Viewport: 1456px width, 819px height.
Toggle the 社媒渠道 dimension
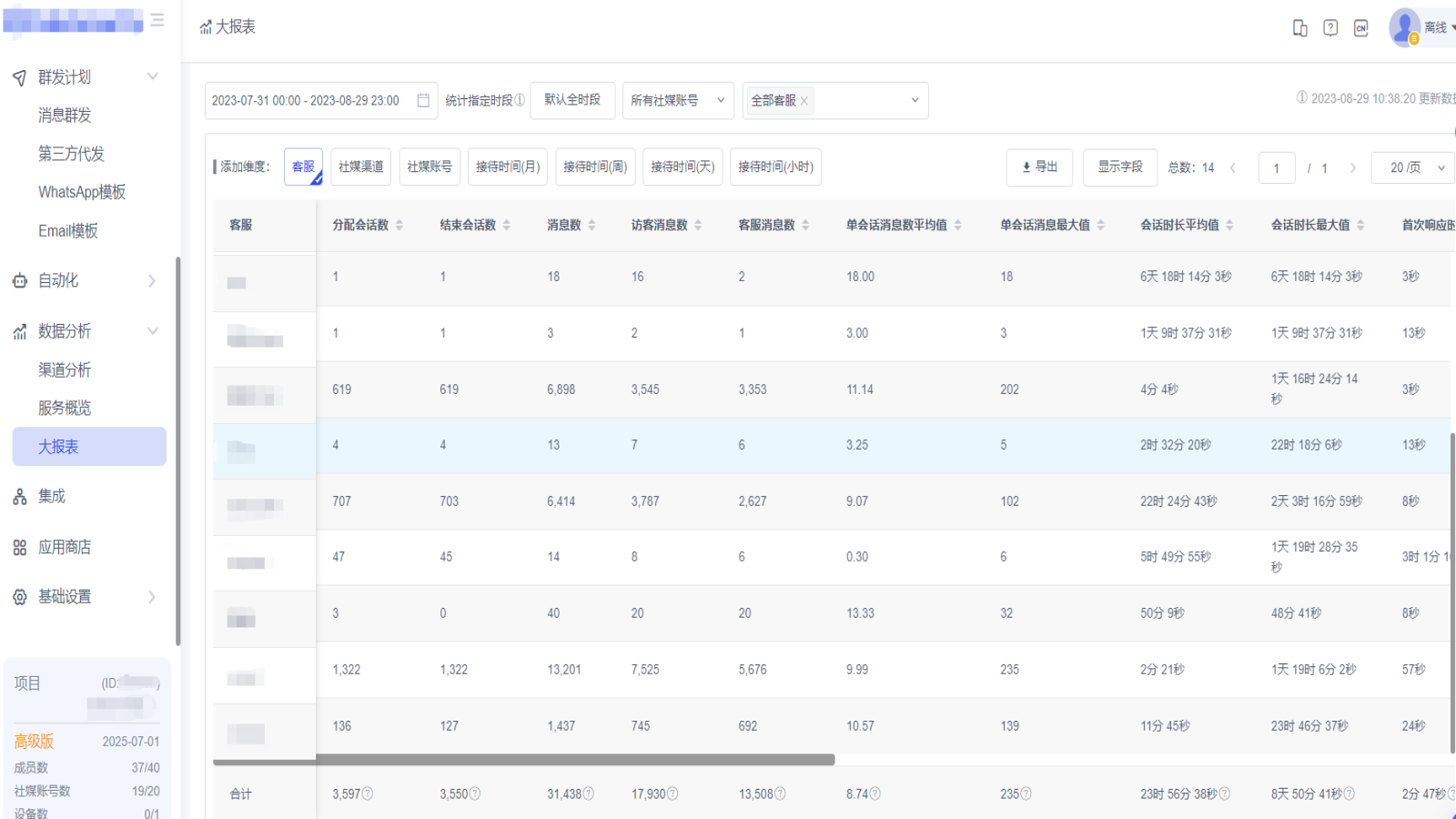tap(361, 167)
